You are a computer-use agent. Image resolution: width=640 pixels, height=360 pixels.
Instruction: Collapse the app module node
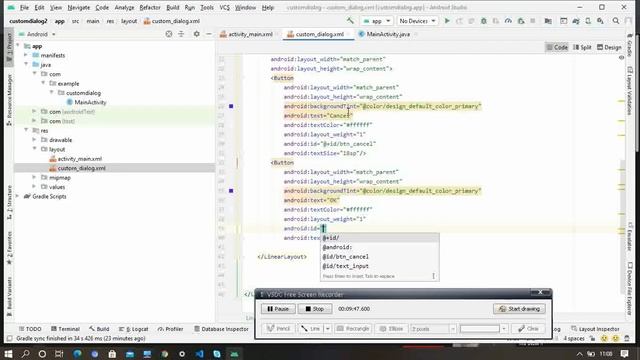point(18,46)
